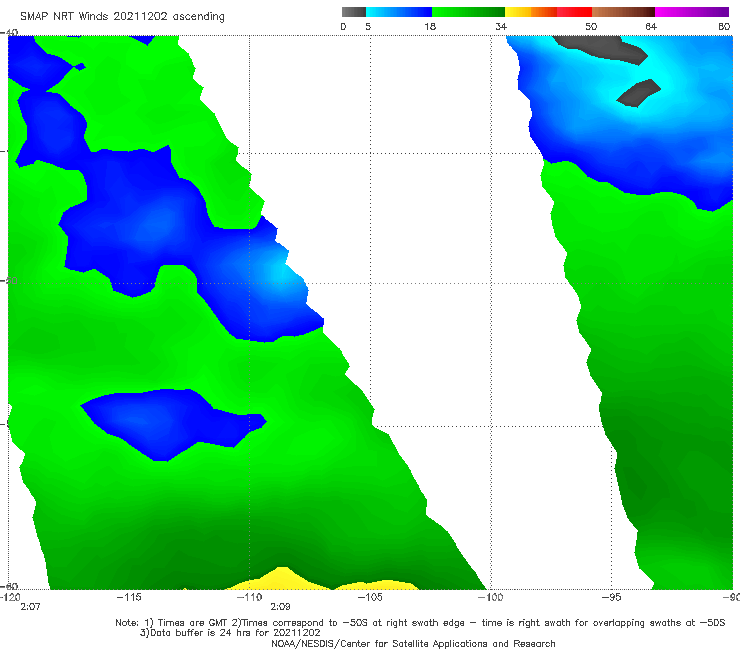740x650 pixels.
Task: Click the larger dark gray low-wind patch
Action: (602, 50)
